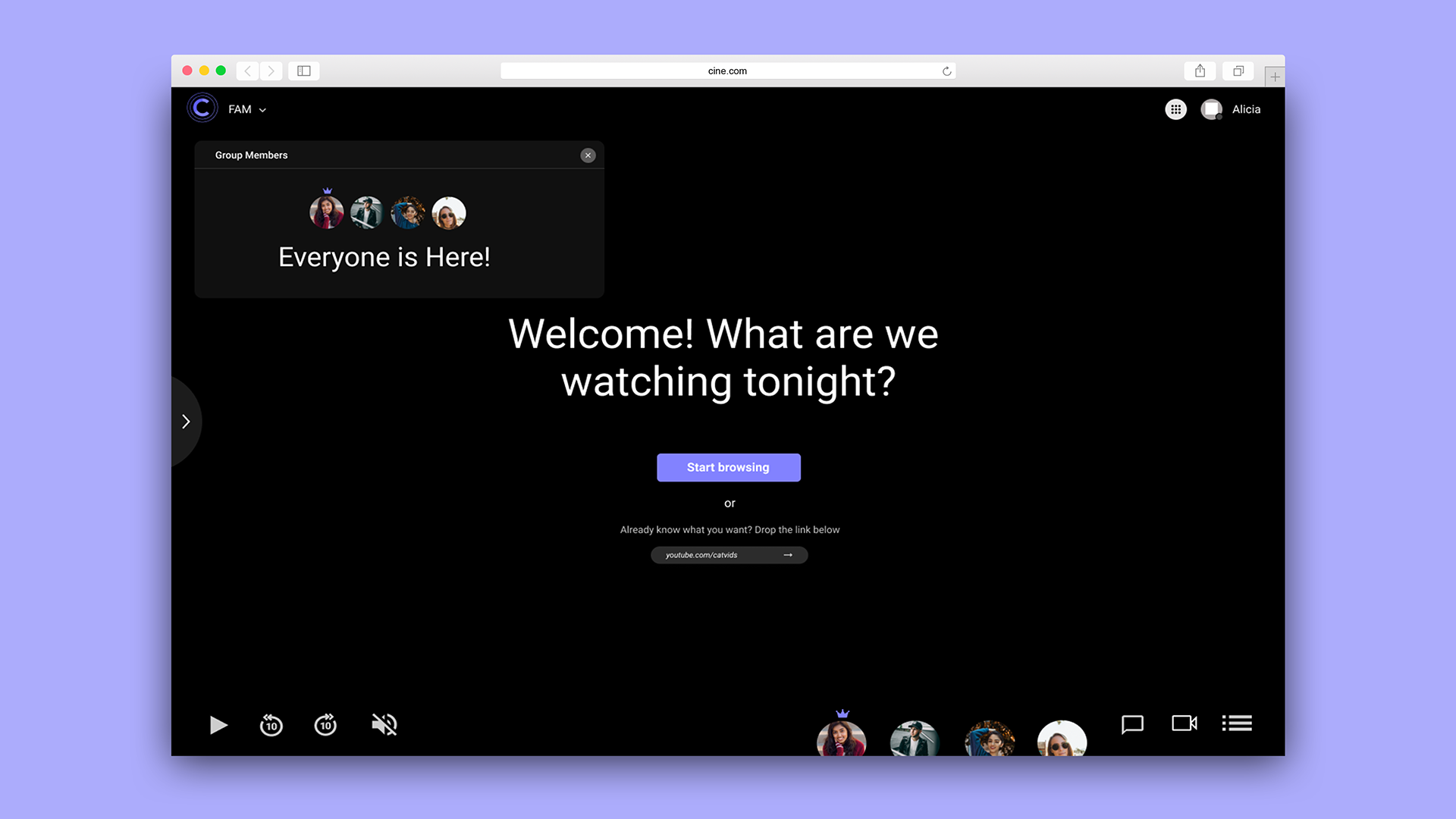
Task: Click the Play button
Action: click(x=218, y=725)
